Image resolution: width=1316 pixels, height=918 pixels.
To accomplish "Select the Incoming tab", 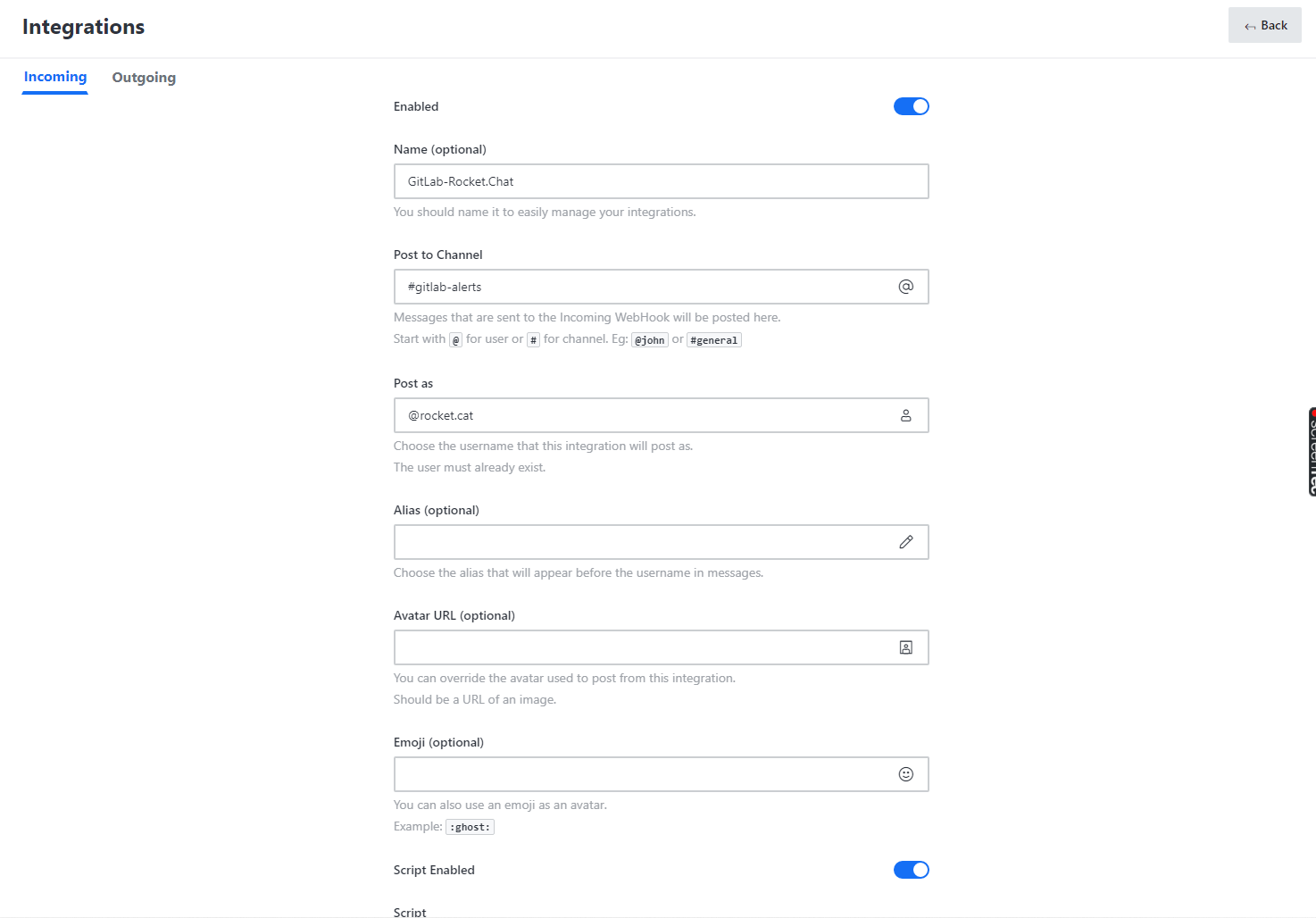I will [x=55, y=77].
